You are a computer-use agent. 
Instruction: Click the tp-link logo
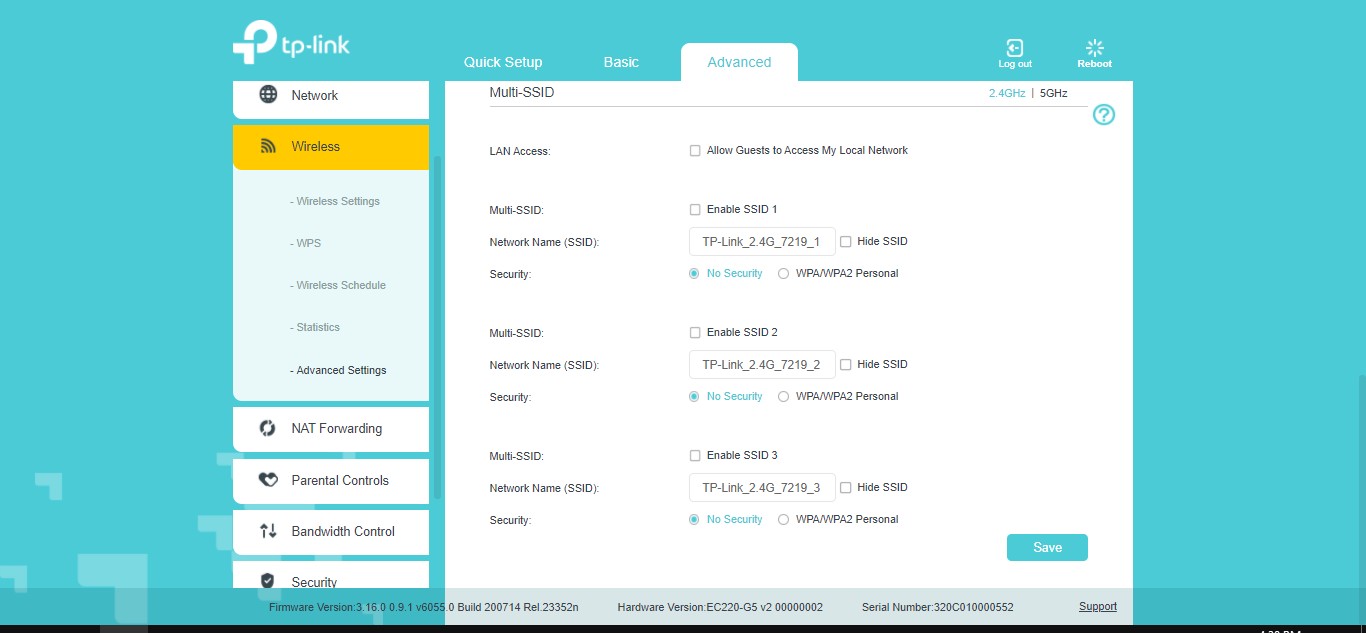coord(291,43)
